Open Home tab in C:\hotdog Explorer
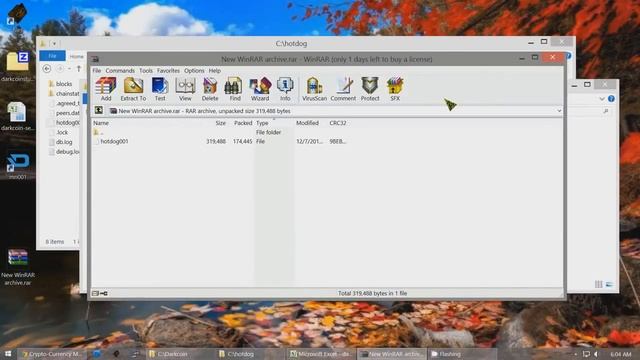This screenshot has height=360, width=640. (76, 56)
